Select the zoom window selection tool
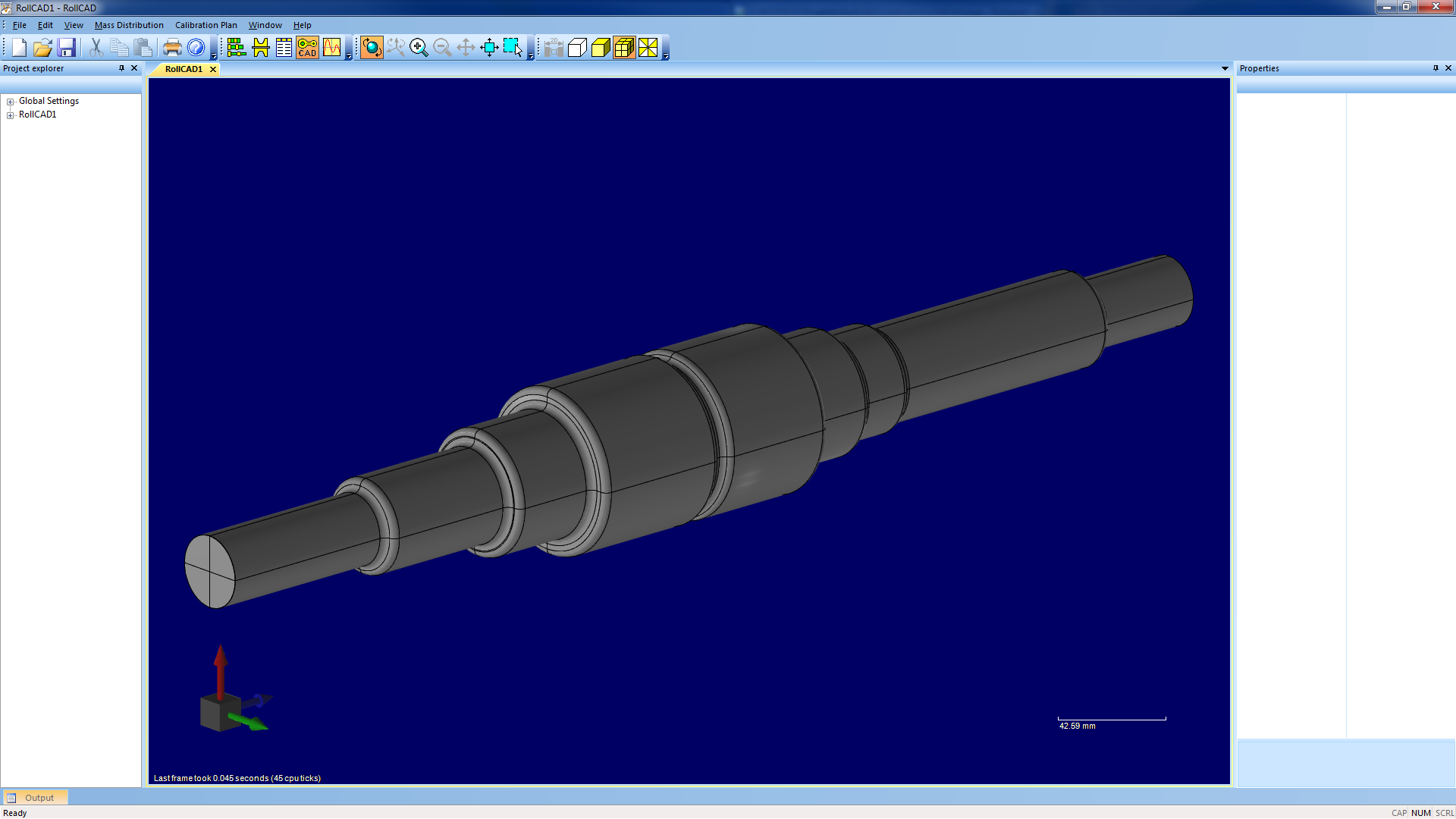The height and width of the screenshot is (819, 1456). tap(513, 48)
